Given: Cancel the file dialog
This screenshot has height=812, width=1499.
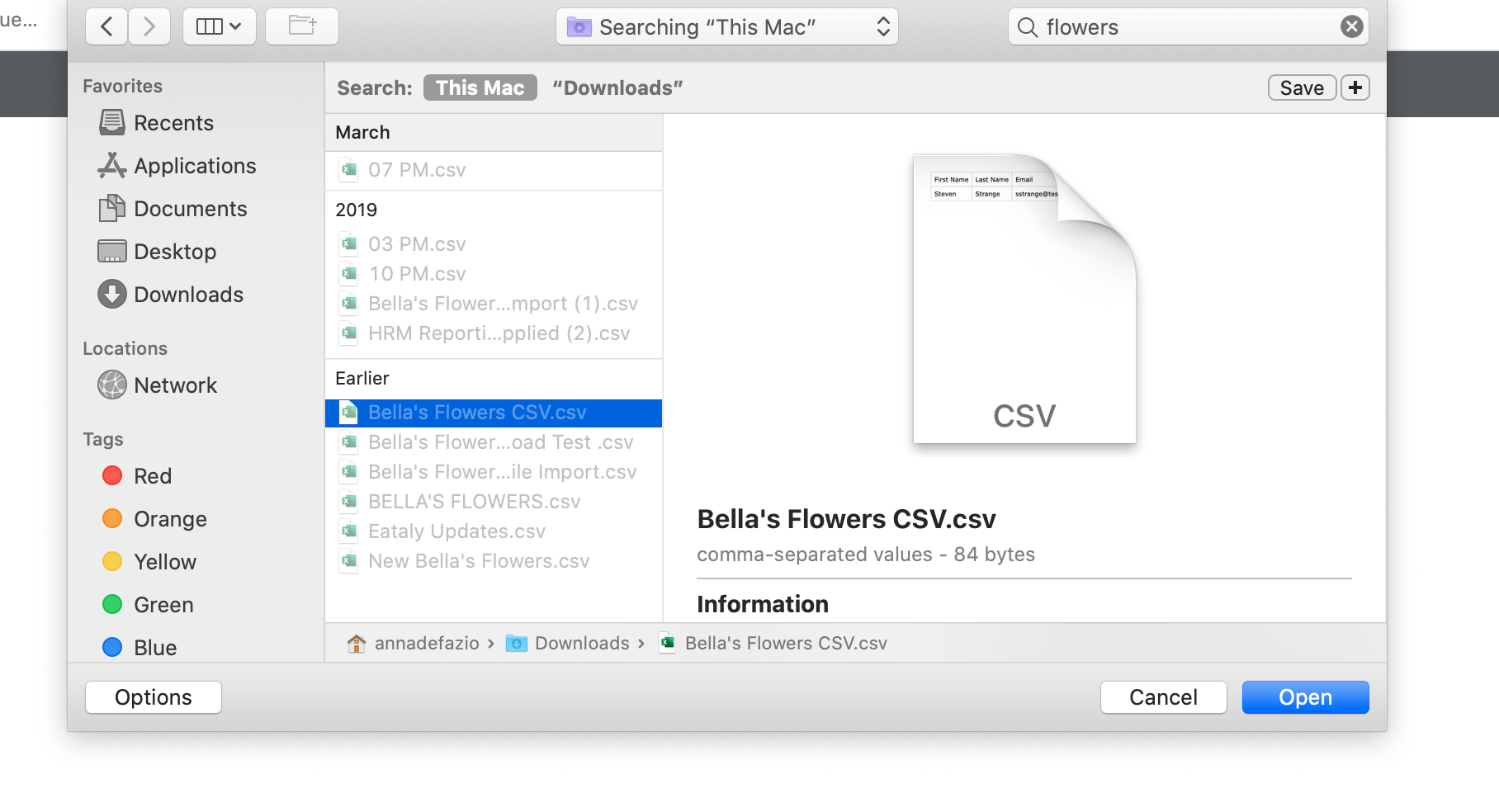Looking at the screenshot, I should pyautogui.click(x=1163, y=697).
